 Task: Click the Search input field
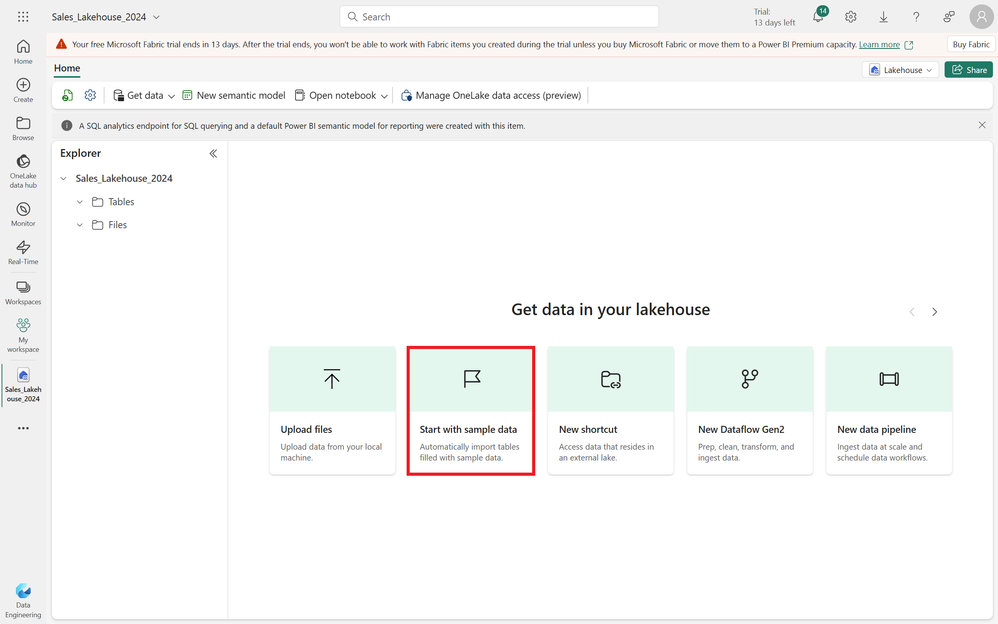(499, 17)
